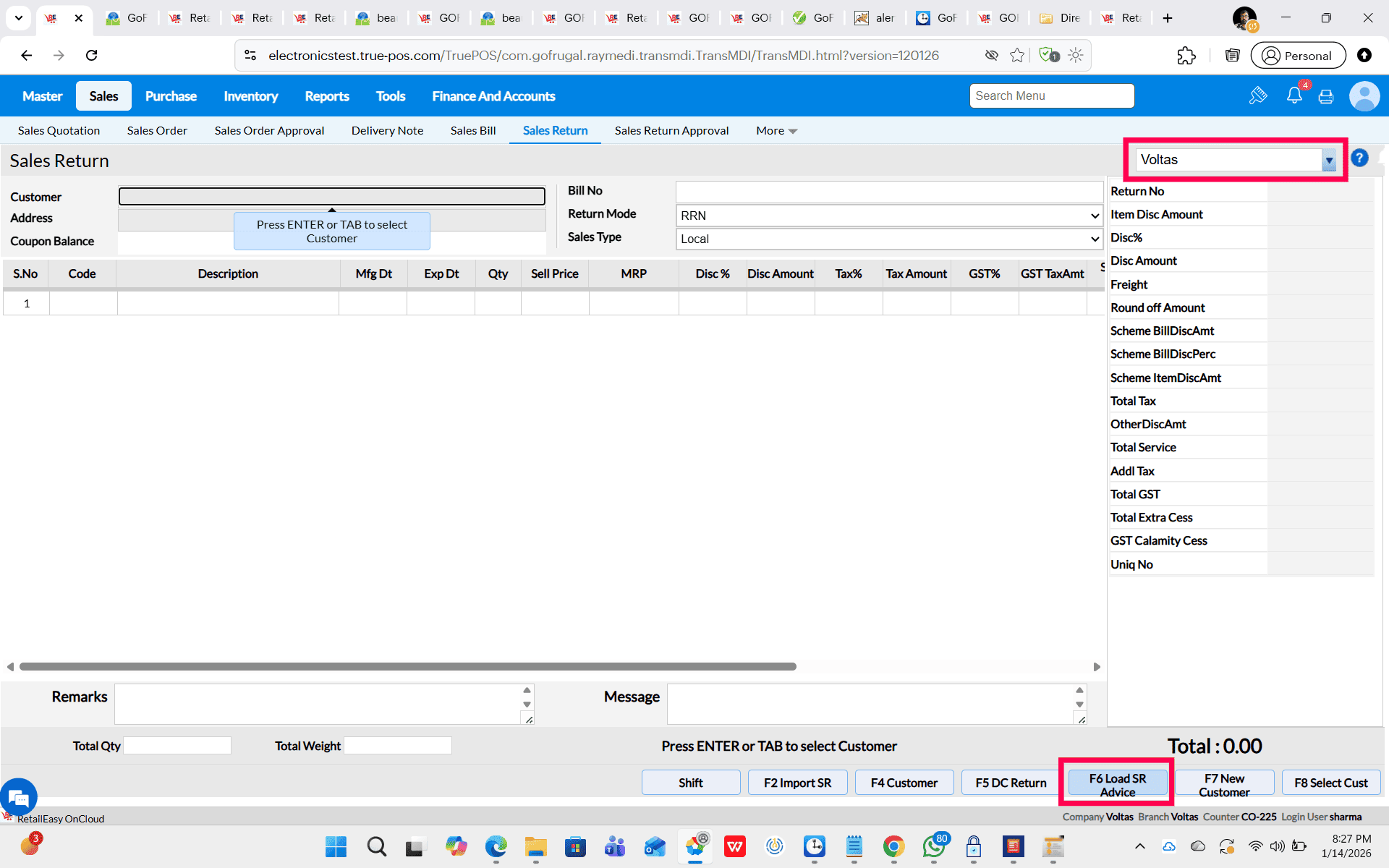Viewport: 1389px width, 868px height.
Task: Switch to Sales Return Approval tab
Action: click(671, 131)
